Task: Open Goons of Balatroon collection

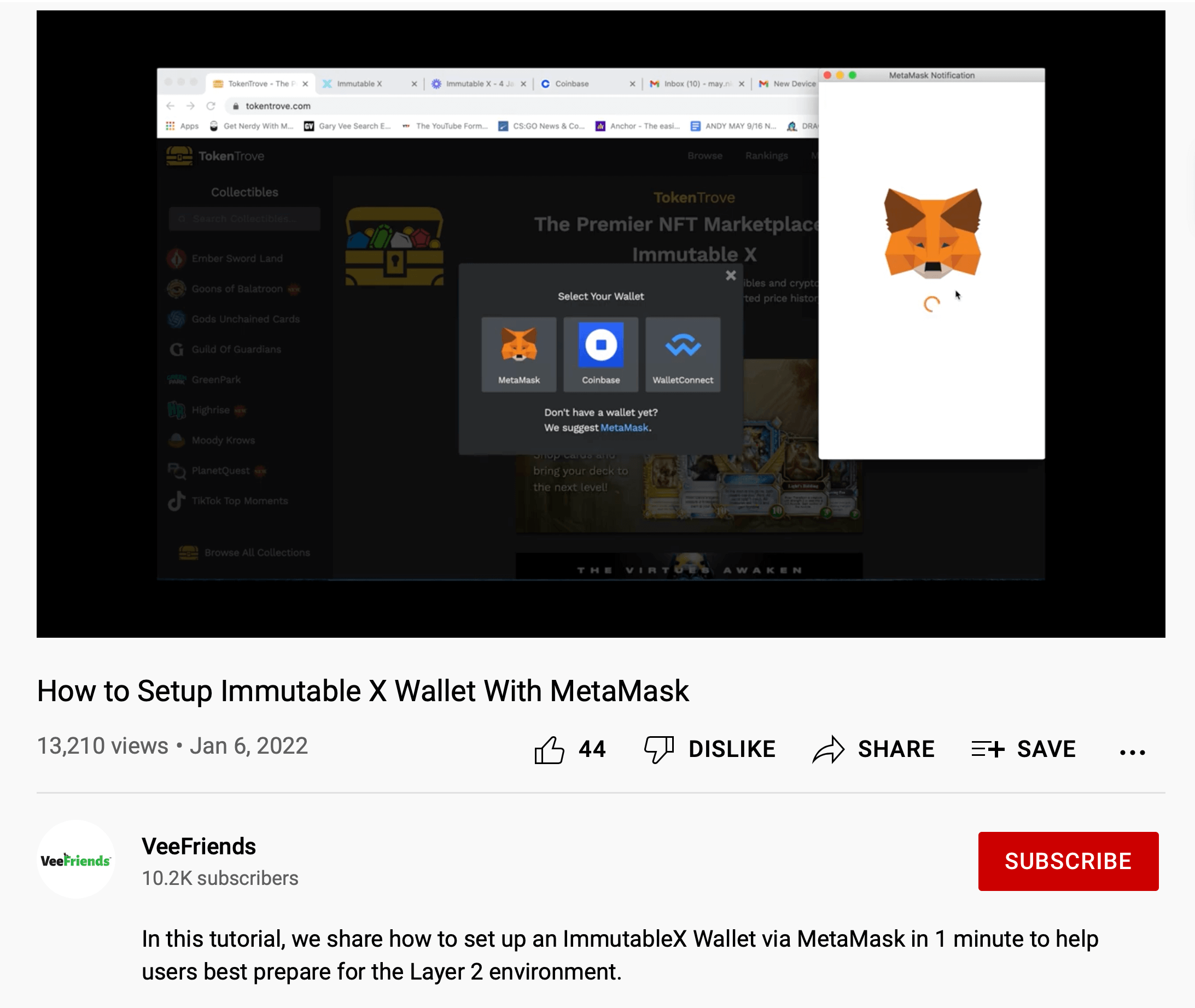Action: (x=234, y=289)
